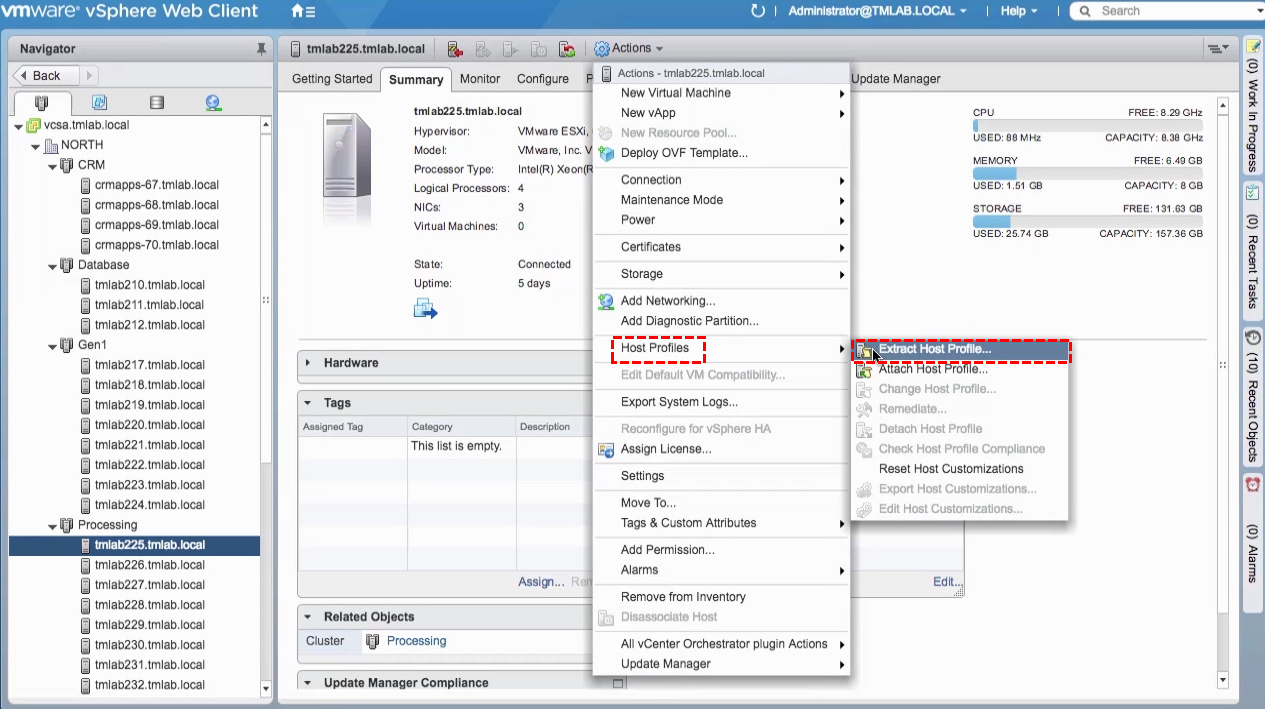1265x709 pixels.
Task: Open the Networking inventory view icon
Action: (x=212, y=102)
